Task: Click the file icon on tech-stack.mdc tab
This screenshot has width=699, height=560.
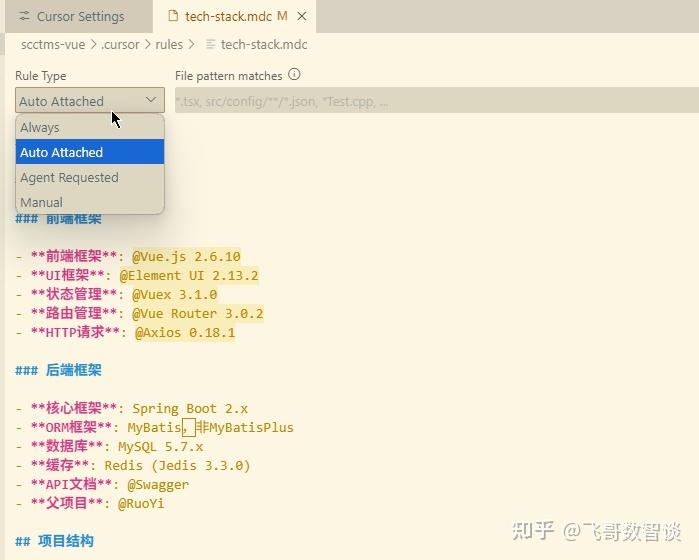Action: (x=173, y=16)
